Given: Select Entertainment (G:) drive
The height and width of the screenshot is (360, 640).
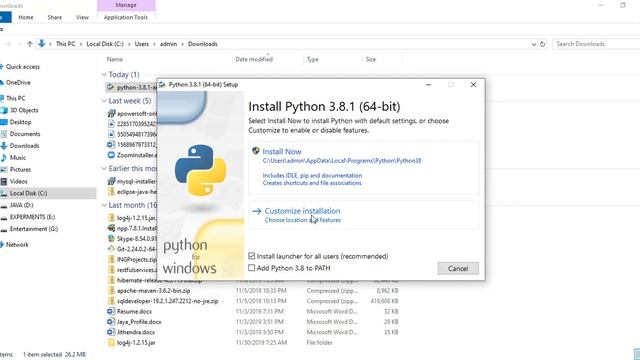Looking at the screenshot, I should tap(34, 229).
